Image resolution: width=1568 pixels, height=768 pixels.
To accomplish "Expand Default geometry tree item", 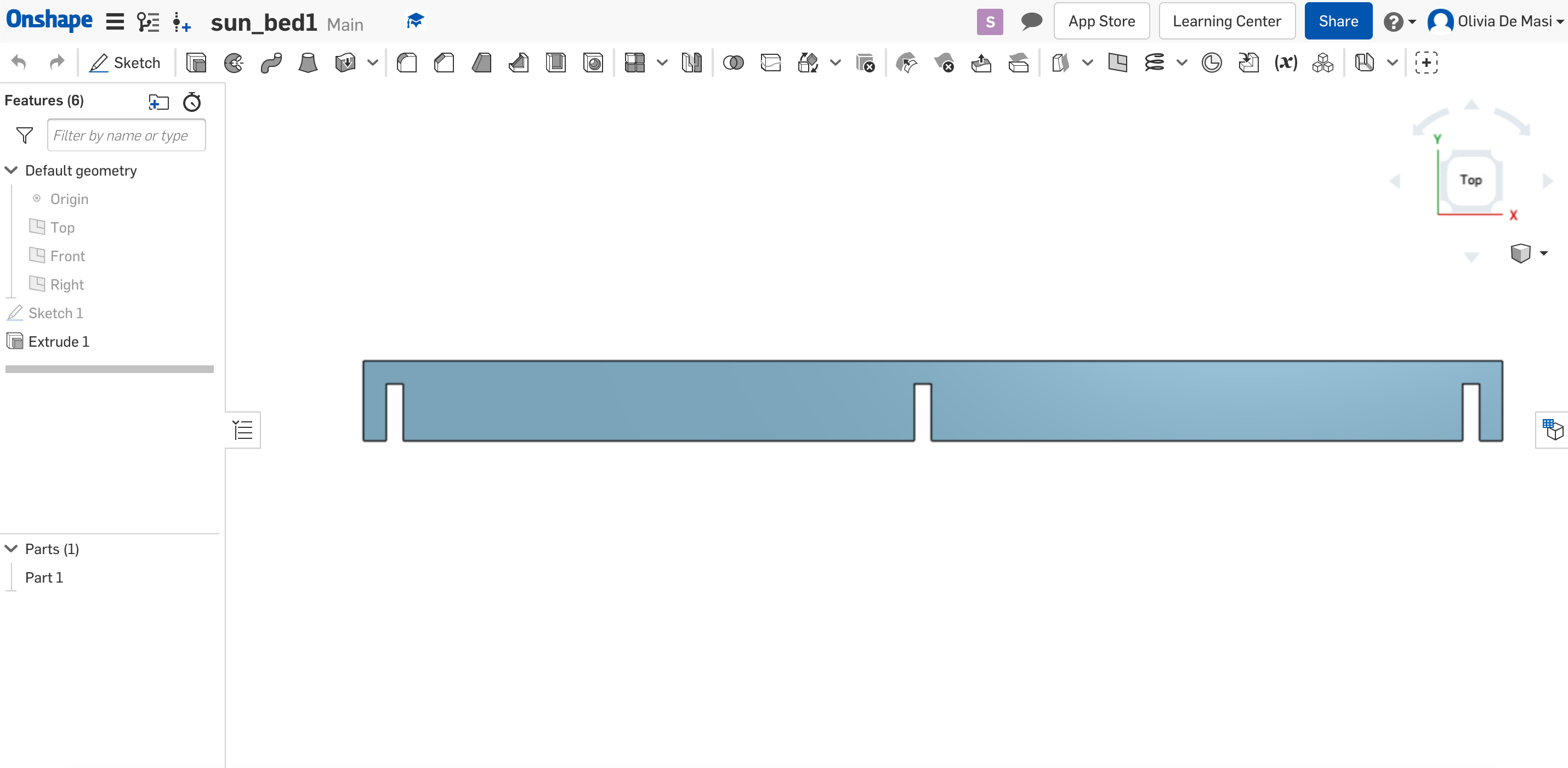I will [10, 170].
